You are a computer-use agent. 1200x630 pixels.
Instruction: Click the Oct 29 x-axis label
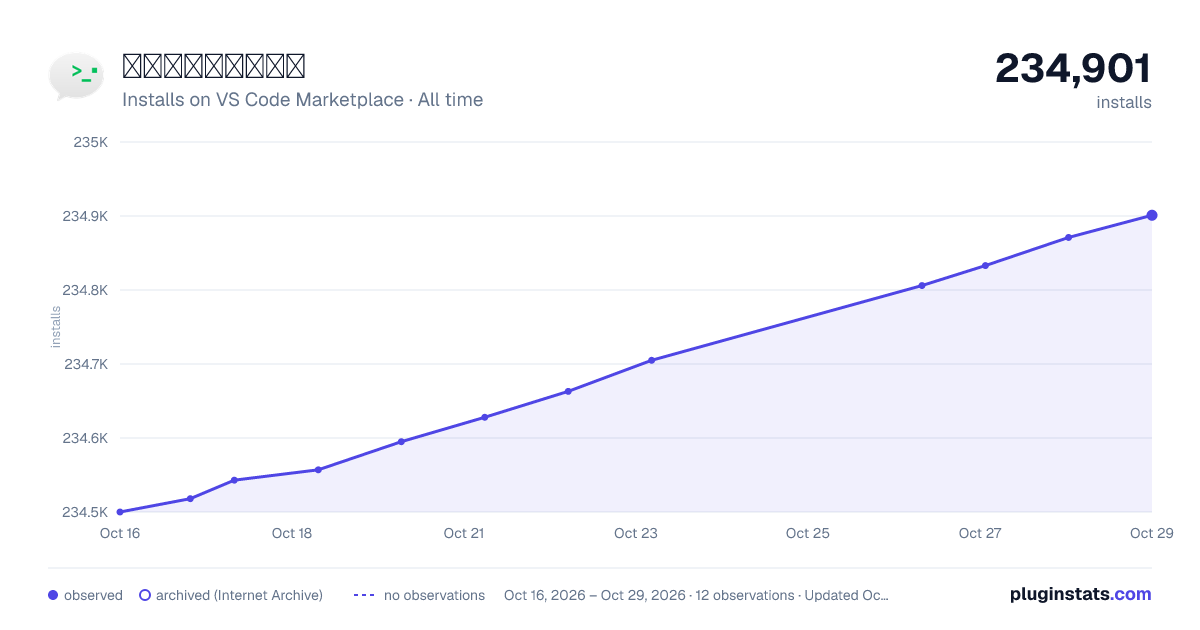1151,533
